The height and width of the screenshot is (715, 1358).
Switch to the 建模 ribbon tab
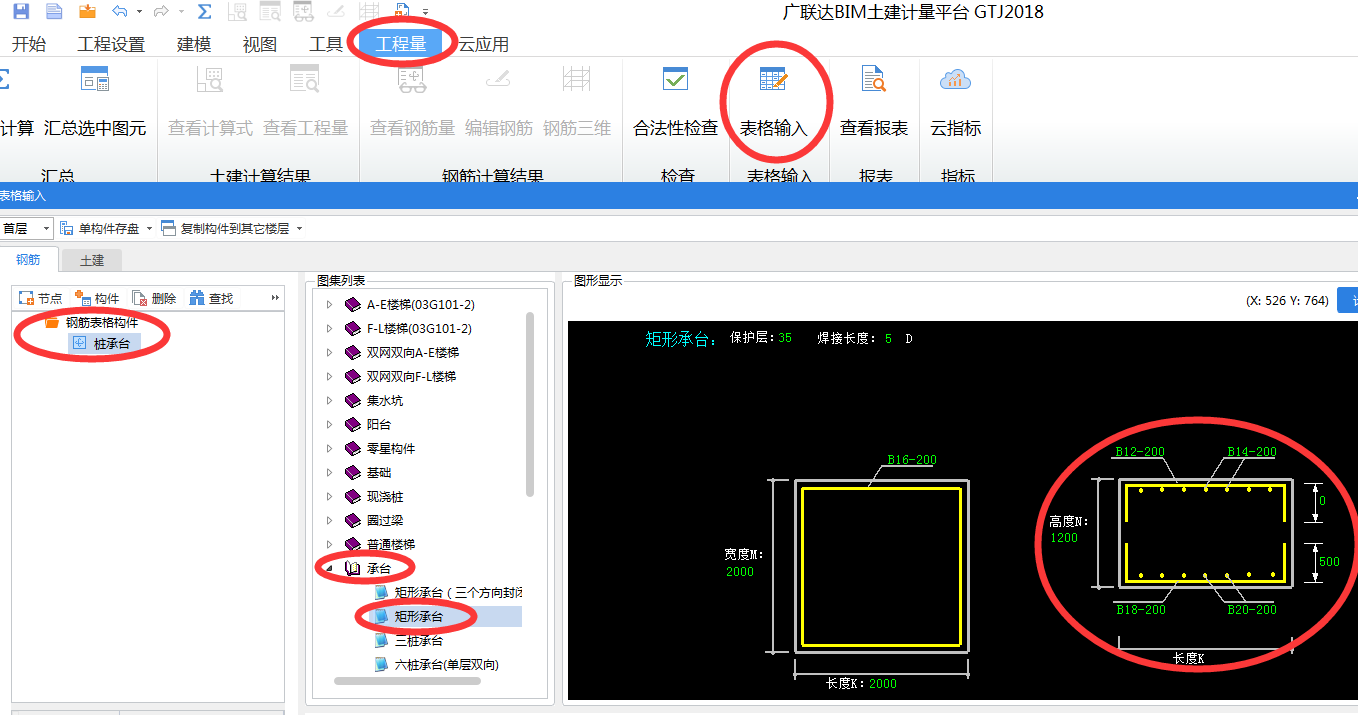click(x=194, y=44)
